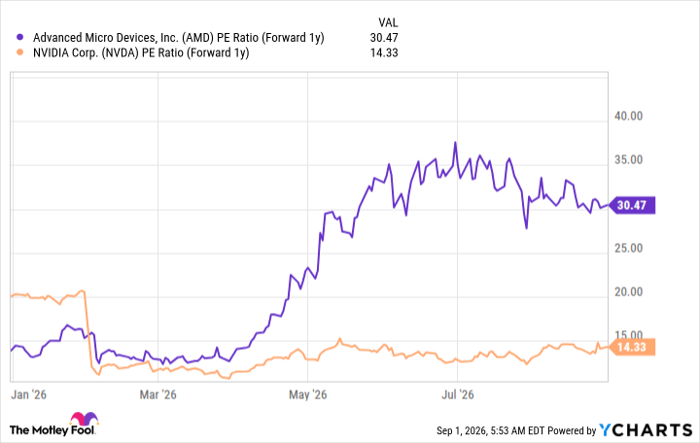The width and height of the screenshot is (700, 443).
Task: Click the Sep 1, 2026 timestamp text
Action: (490, 430)
